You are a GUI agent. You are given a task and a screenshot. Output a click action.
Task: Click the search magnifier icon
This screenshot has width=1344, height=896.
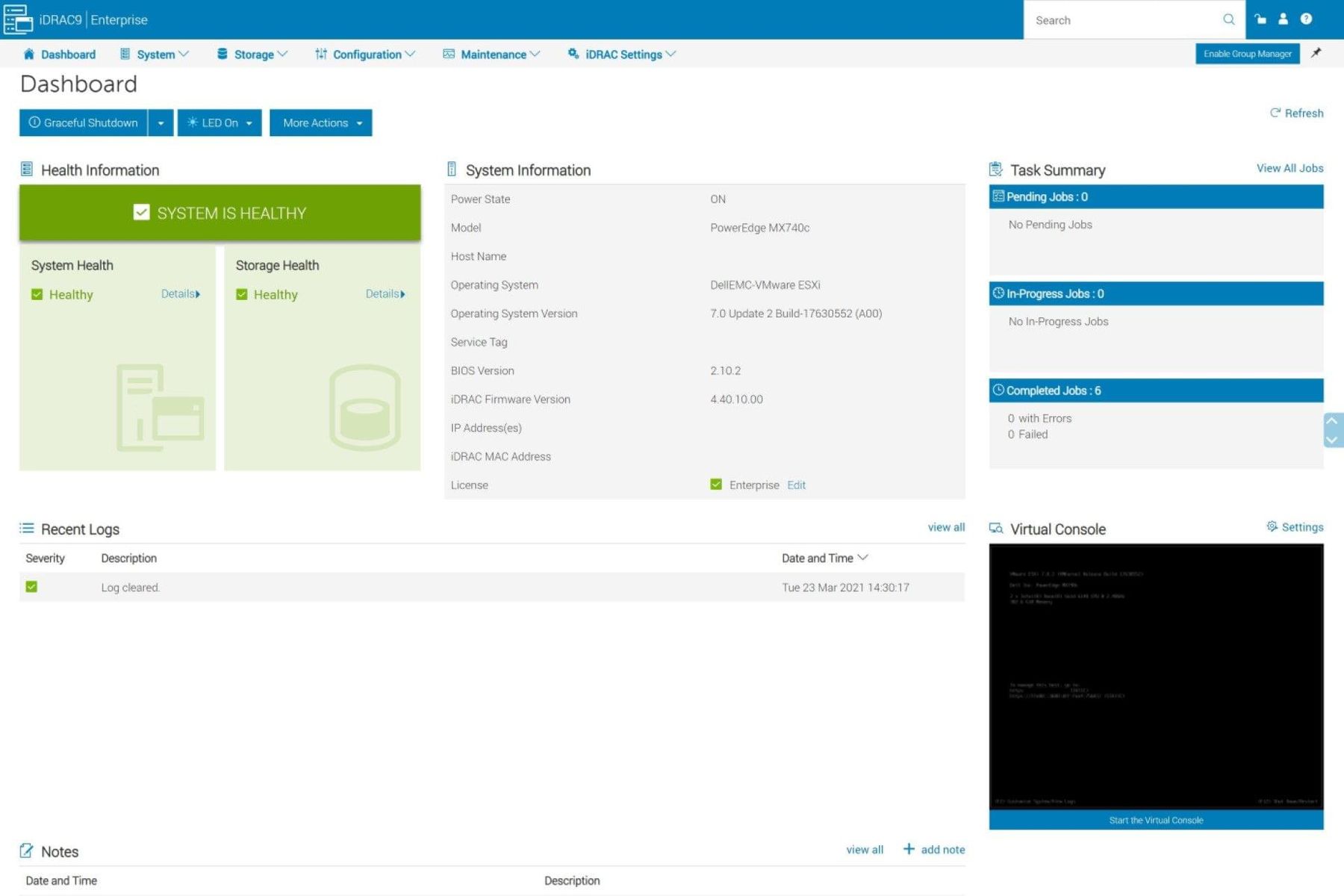pos(1228,19)
